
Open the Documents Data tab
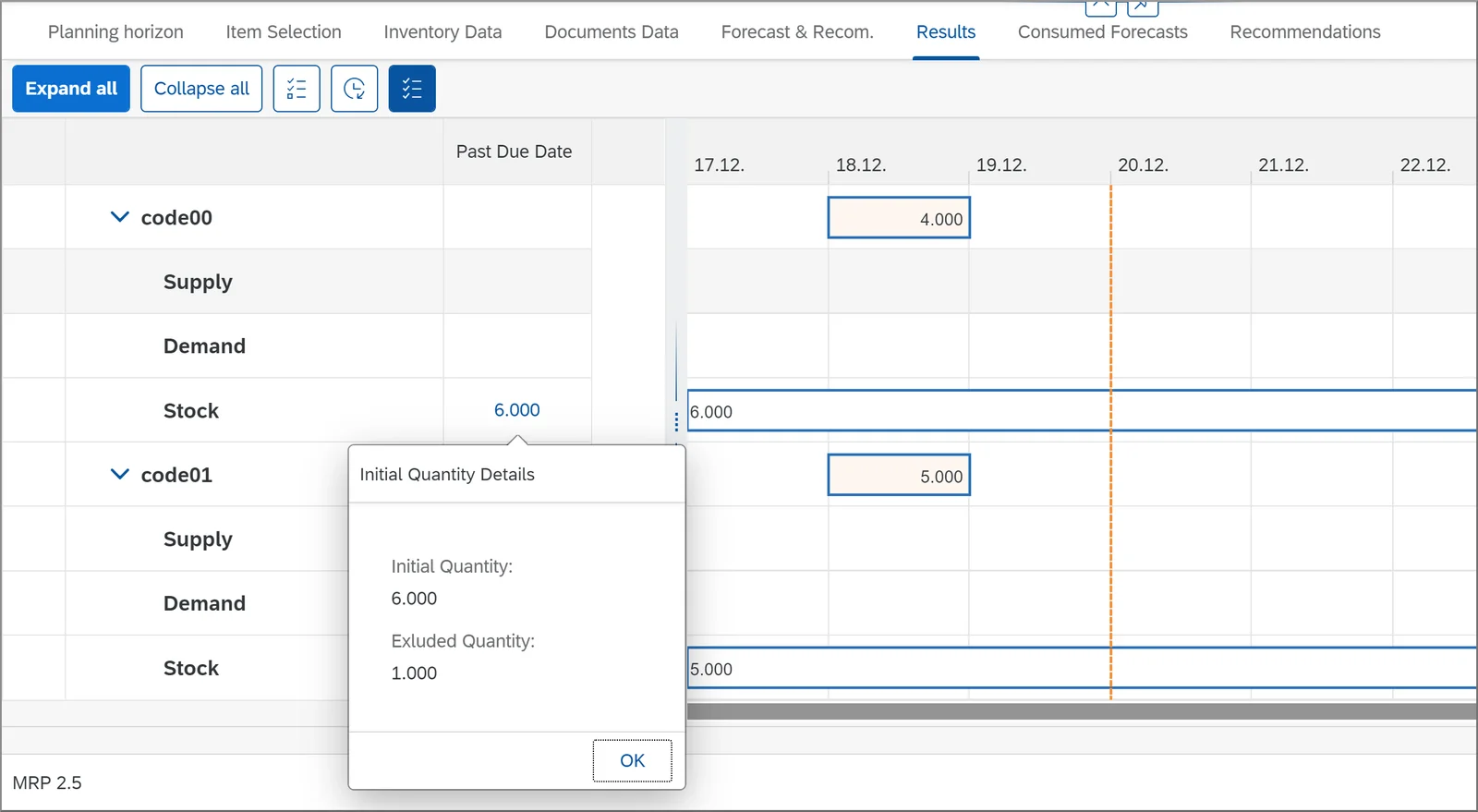click(x=612, y=31)
